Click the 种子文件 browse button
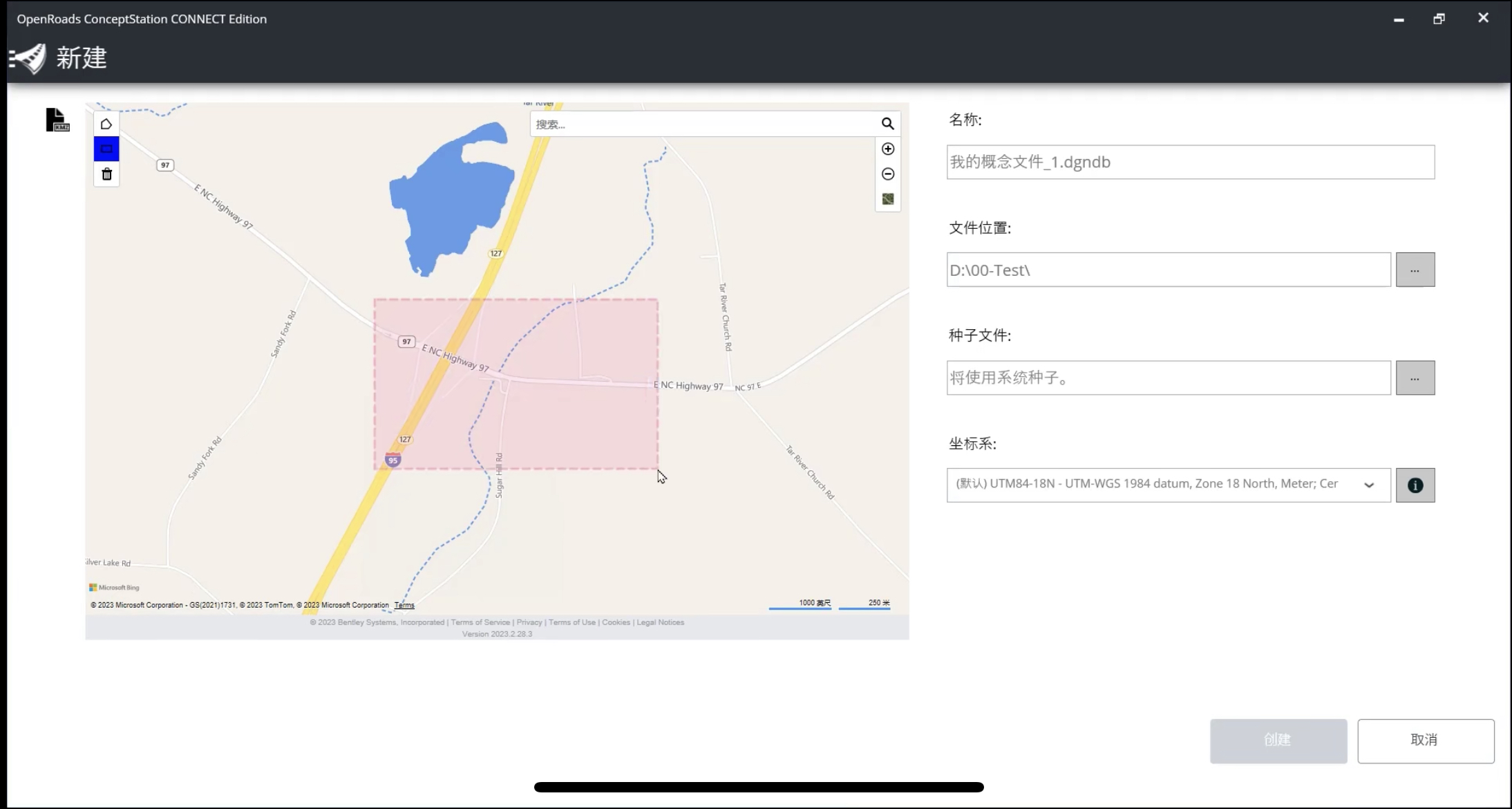Image resolution: width=1512 pixels, height=809 pixels. point(1414,377)
